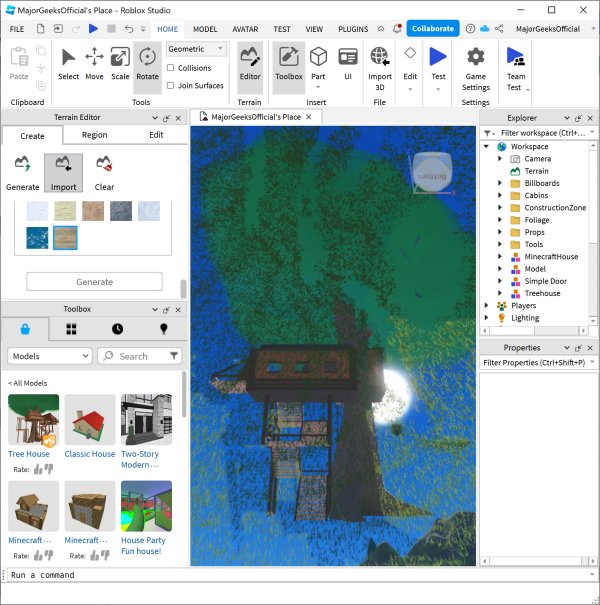Click the Classic House model thumbnail

(x=90, y=420)
